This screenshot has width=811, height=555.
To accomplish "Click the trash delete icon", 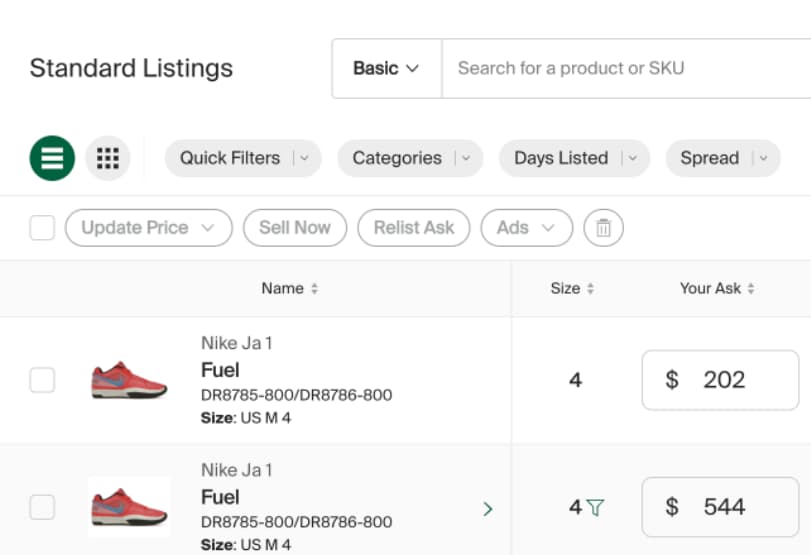I will (604, 228).
